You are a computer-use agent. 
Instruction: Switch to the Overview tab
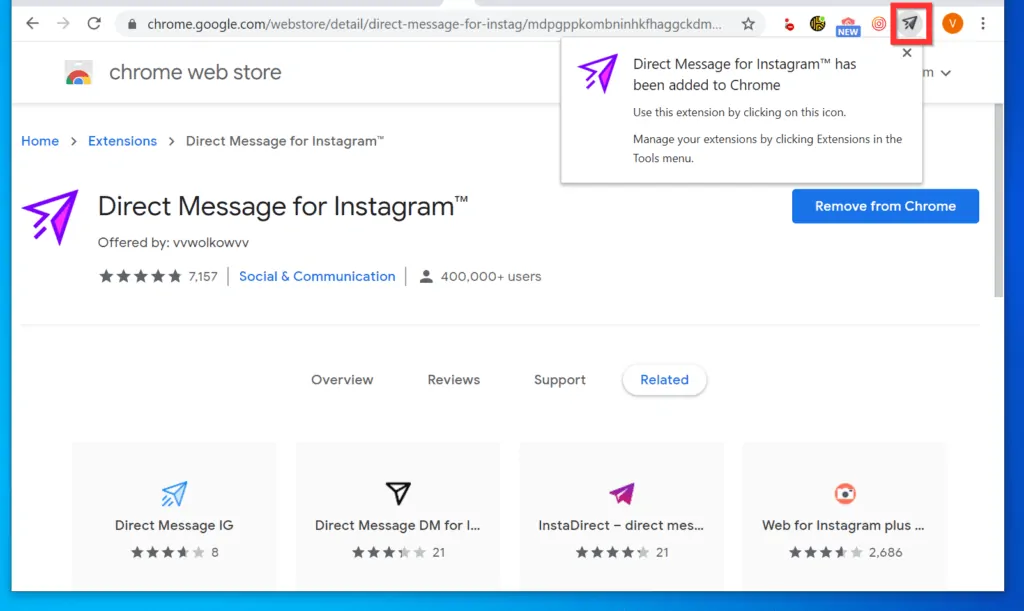342,380
